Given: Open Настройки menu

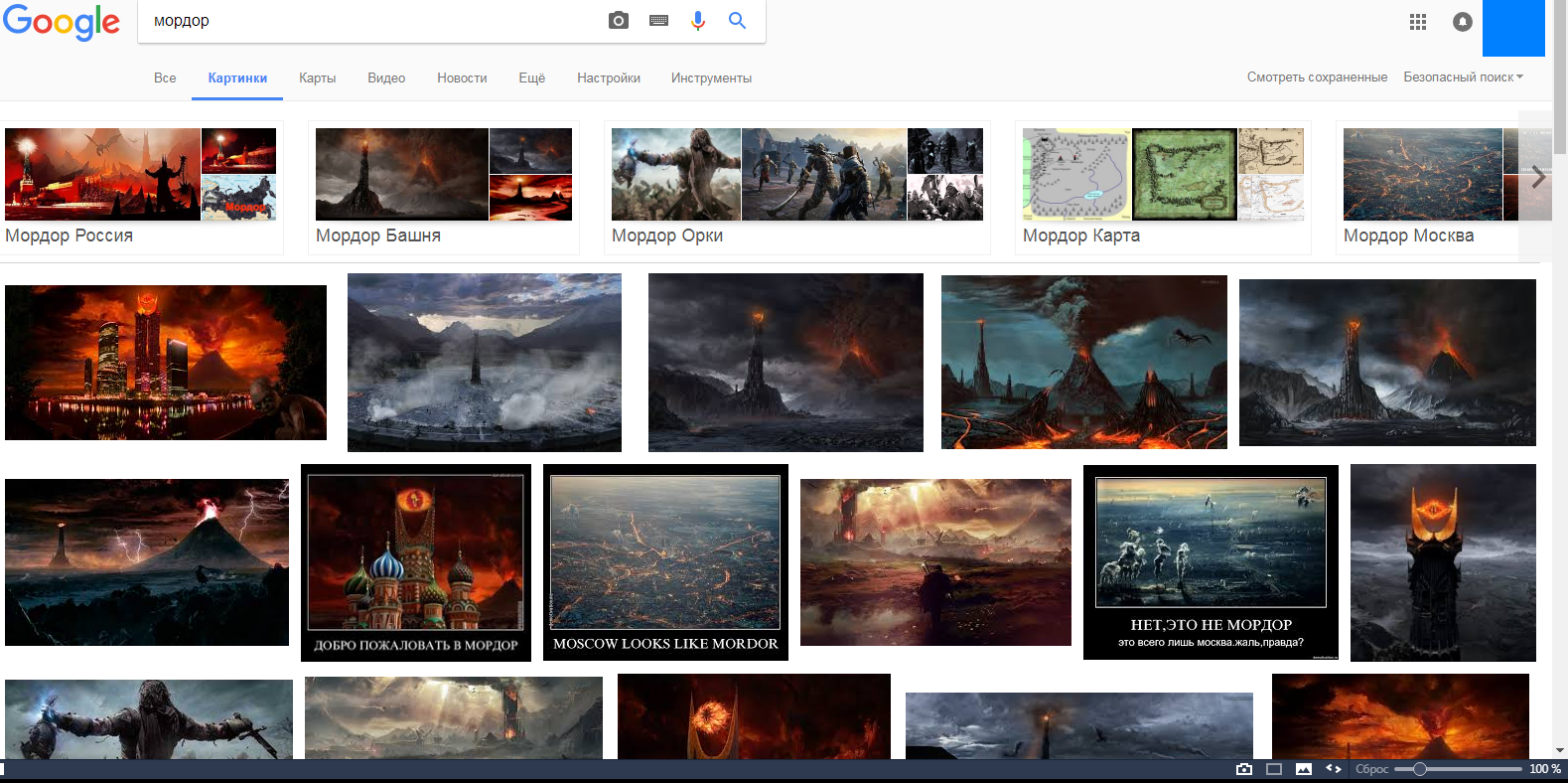Looking at the screenshot, I should pyautogui.click(x=609, y=78).
